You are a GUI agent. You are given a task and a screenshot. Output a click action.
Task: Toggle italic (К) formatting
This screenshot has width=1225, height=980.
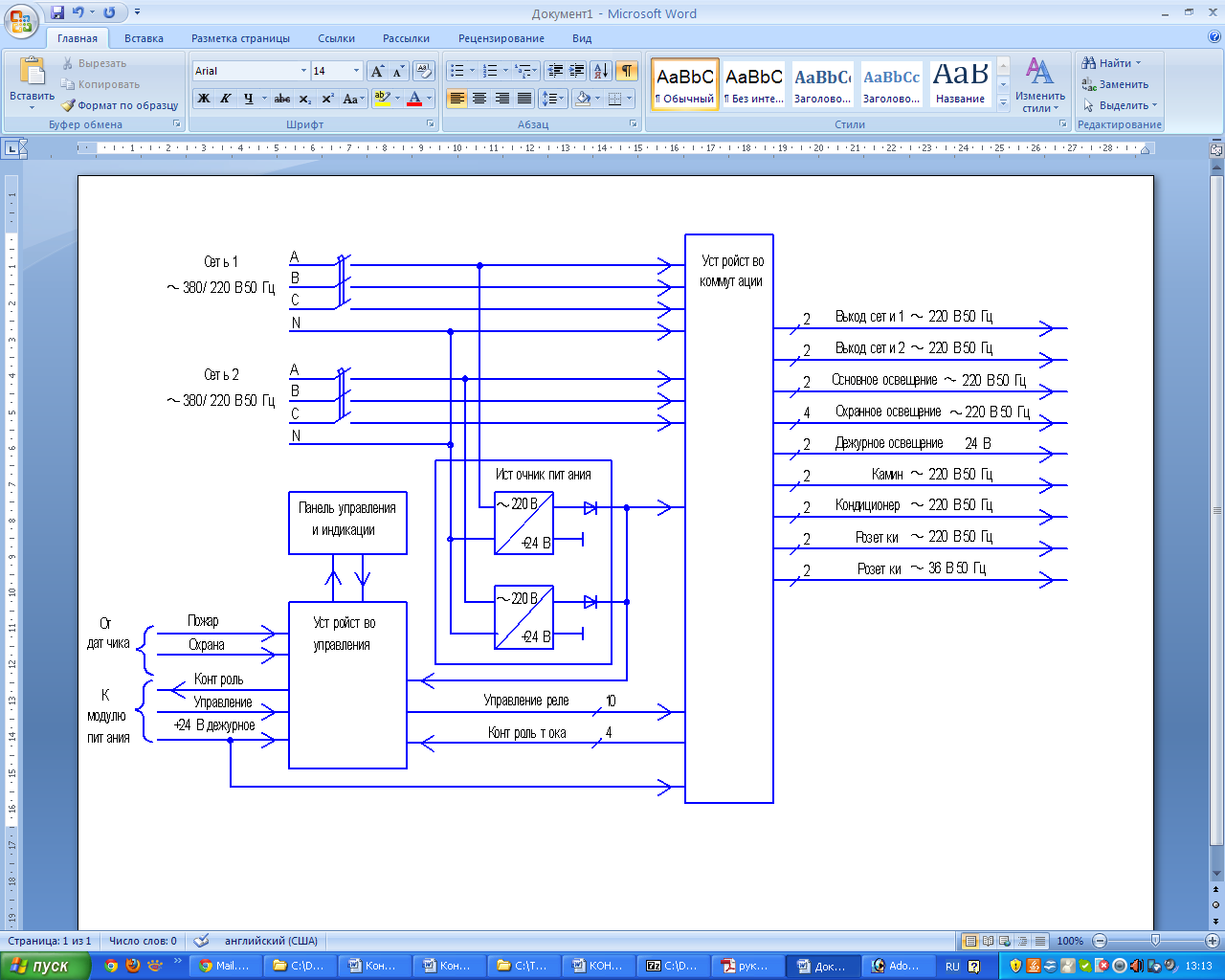coord(226,99)
